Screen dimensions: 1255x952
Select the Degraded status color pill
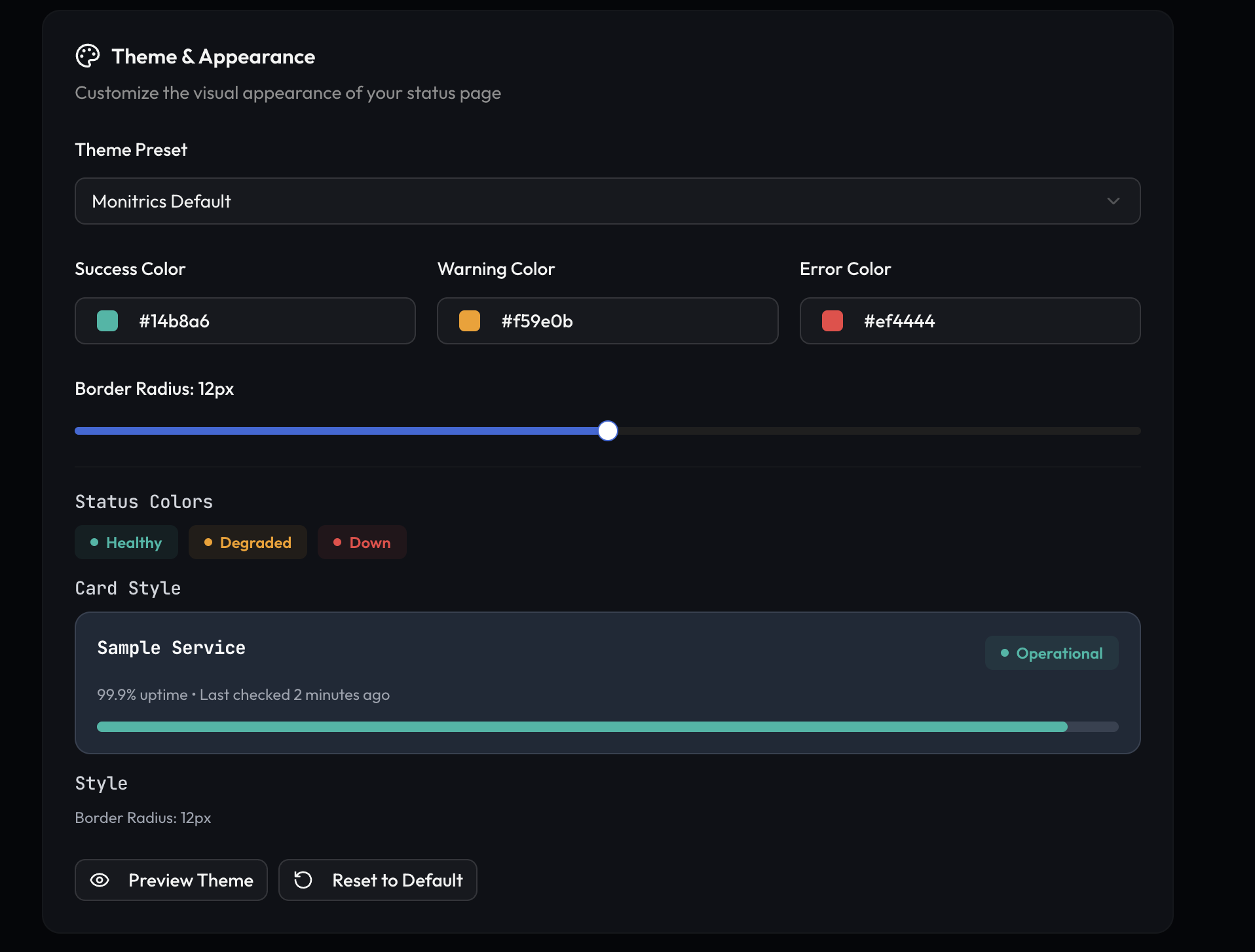[248, 542]
